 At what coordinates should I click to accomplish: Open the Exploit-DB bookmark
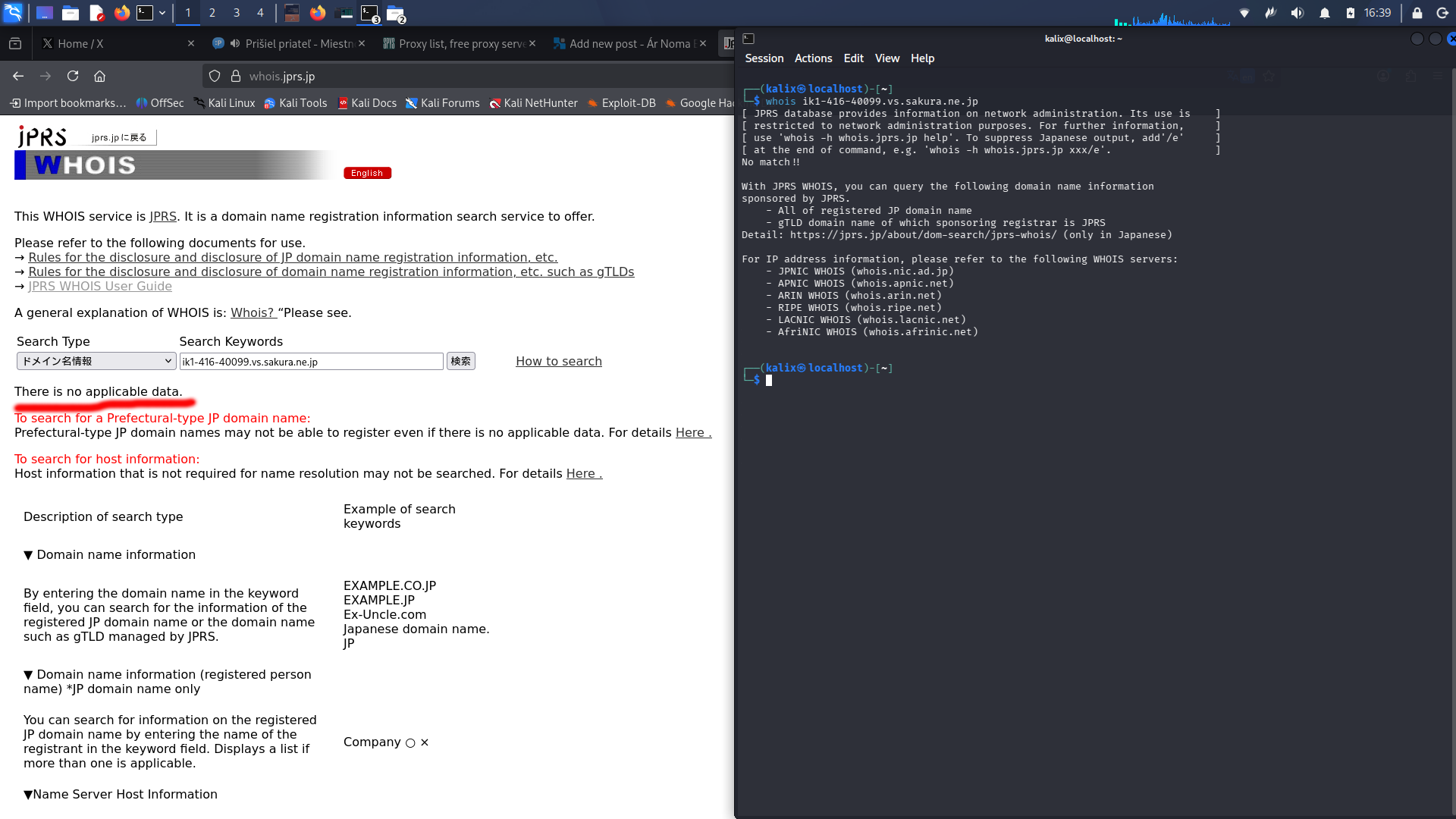(x=621, y=103)
